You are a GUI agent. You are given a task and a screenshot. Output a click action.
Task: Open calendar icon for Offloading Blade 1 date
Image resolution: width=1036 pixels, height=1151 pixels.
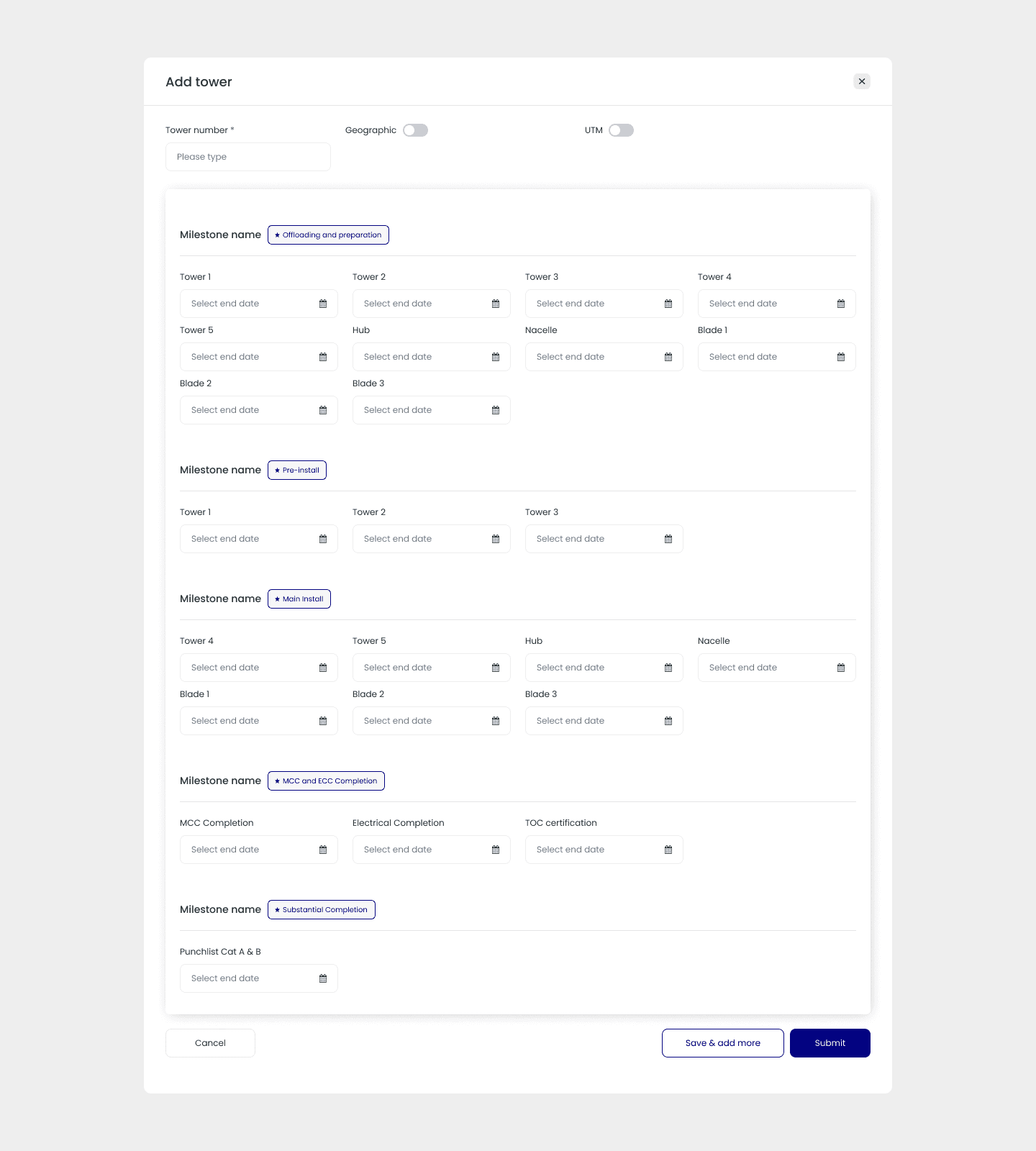pyautogui.click(x=841, y=357)
